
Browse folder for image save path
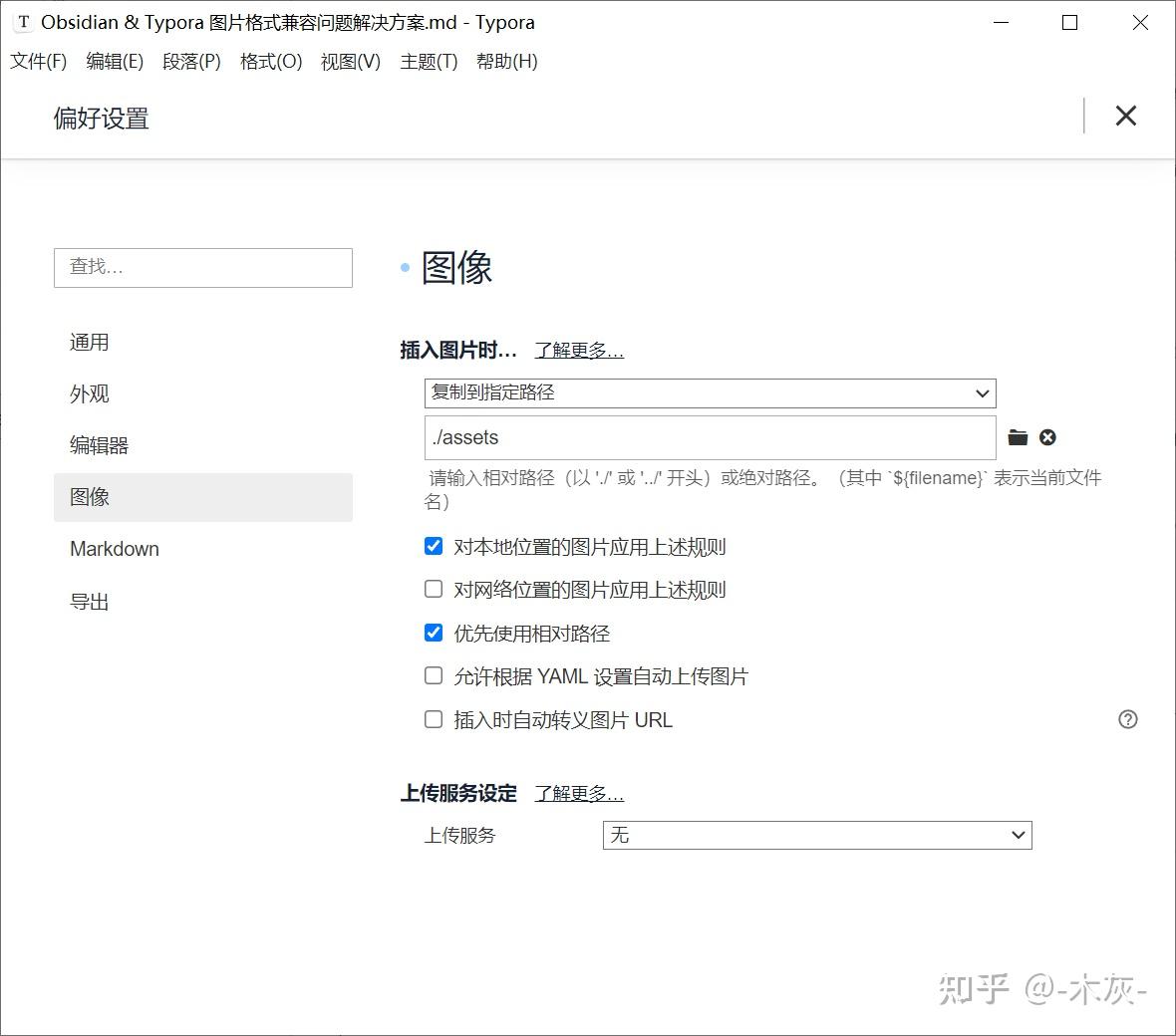[1017, 436]
